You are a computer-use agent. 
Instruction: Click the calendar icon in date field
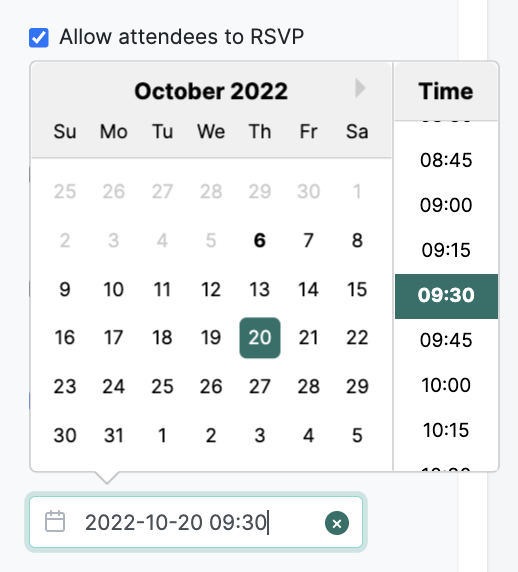click(55, 522)
